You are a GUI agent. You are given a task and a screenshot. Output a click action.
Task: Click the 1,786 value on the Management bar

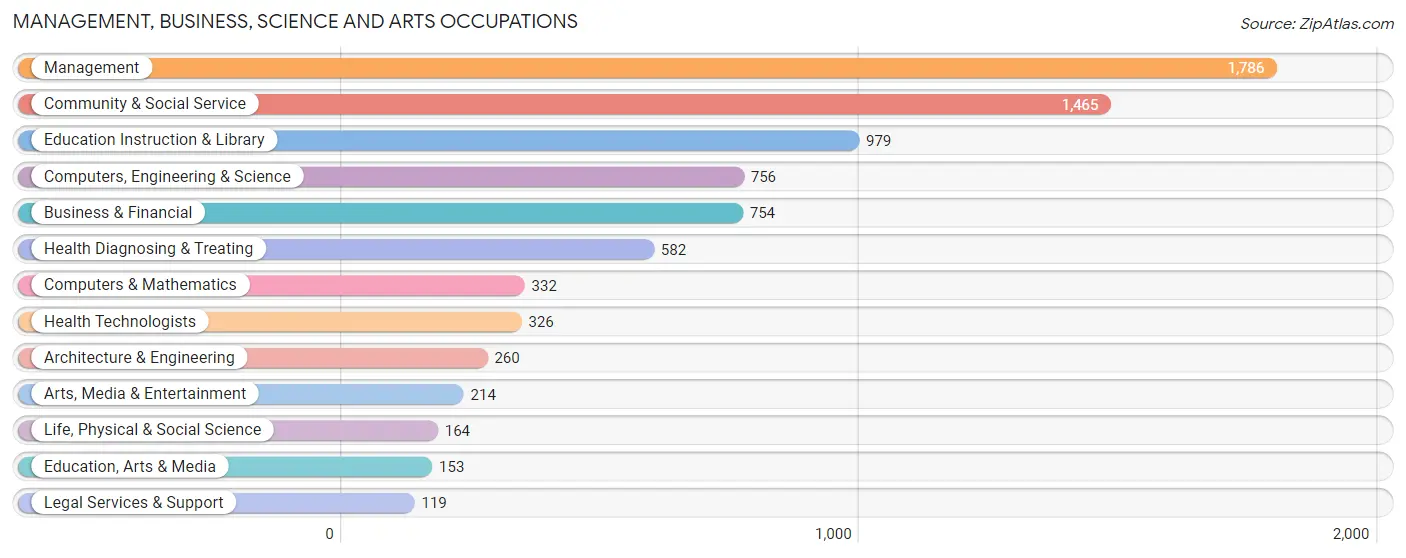1246,68
